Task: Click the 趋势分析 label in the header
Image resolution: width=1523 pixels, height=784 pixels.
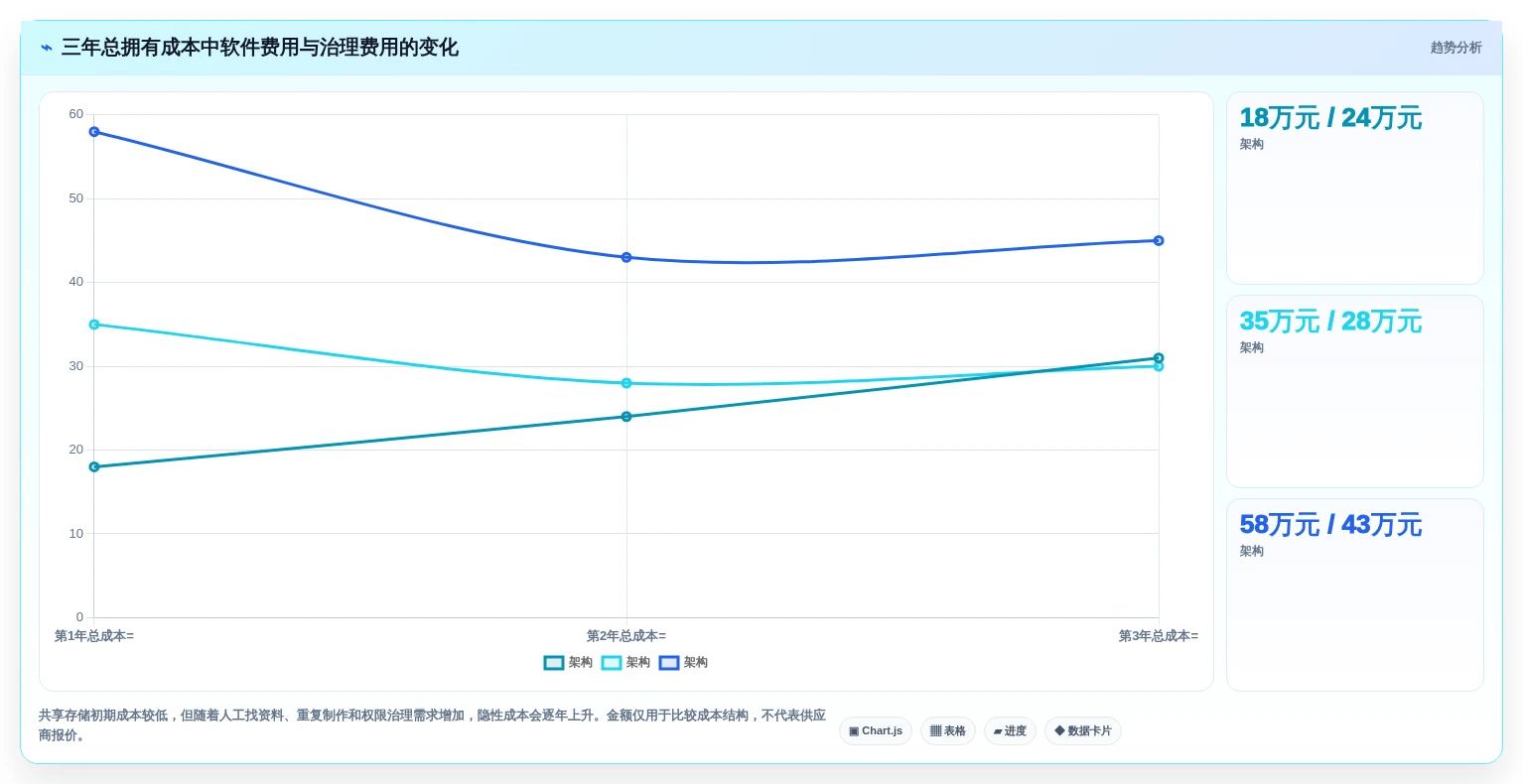Action: [x=1455, y=48]
